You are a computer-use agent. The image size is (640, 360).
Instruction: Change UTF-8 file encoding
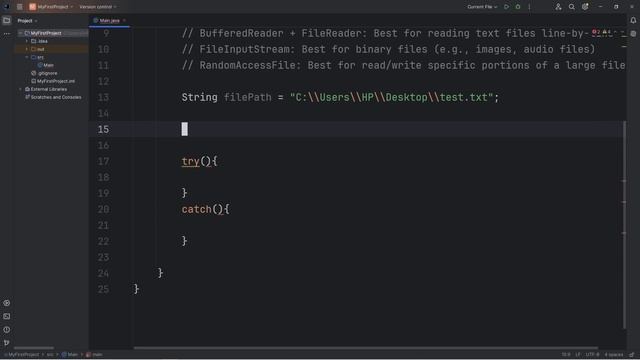coord(592,355)
